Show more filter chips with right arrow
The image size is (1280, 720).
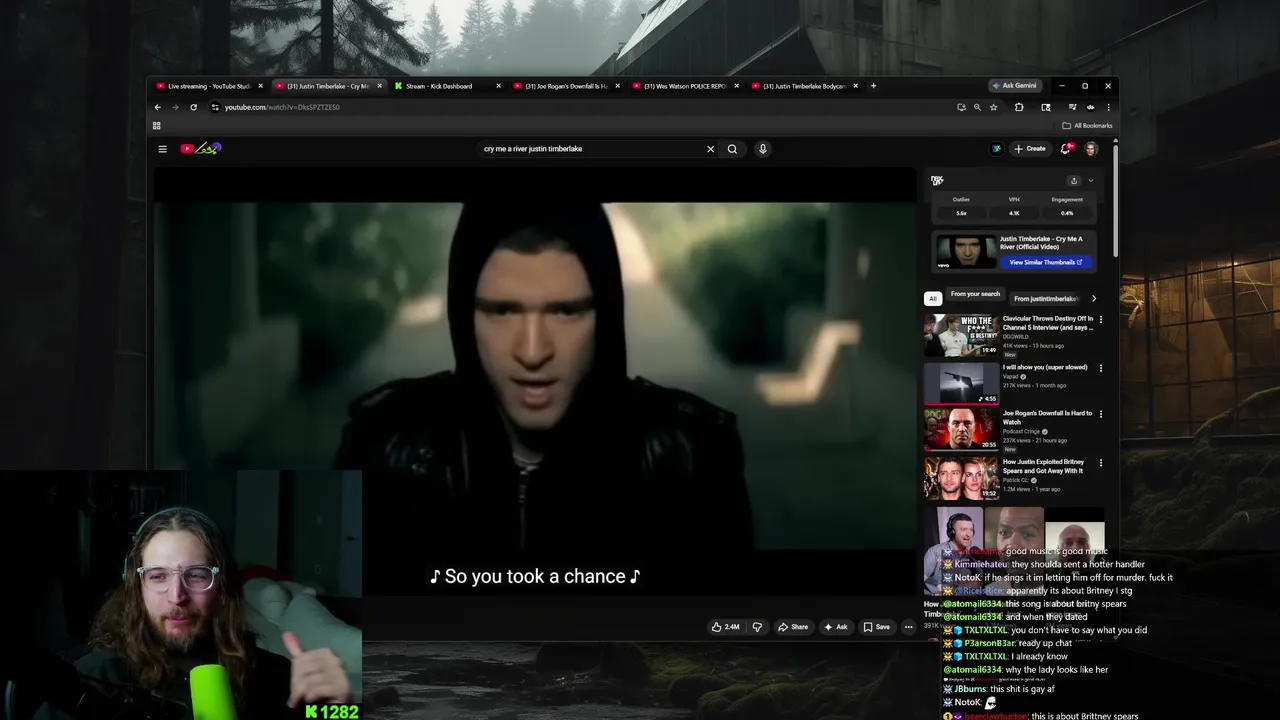point(1093,299)
